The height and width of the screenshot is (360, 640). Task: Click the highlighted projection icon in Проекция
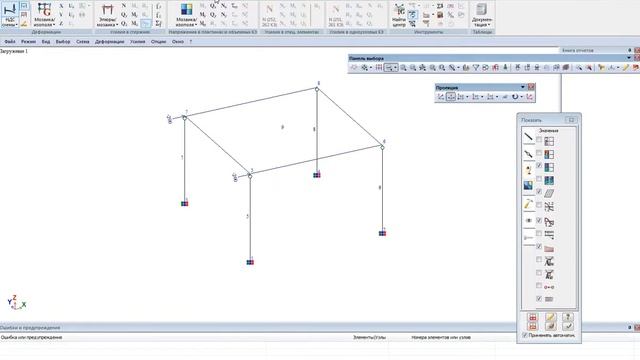click(451, 97)
